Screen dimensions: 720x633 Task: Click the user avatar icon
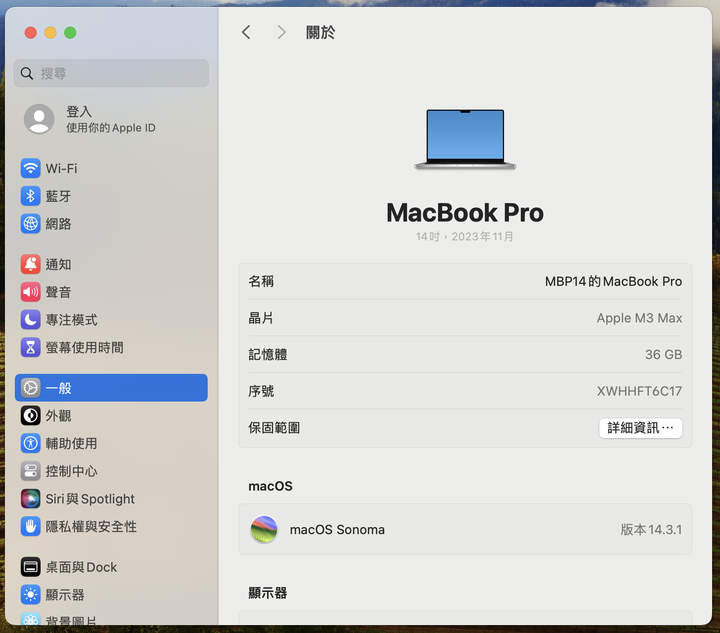(39, 119)
